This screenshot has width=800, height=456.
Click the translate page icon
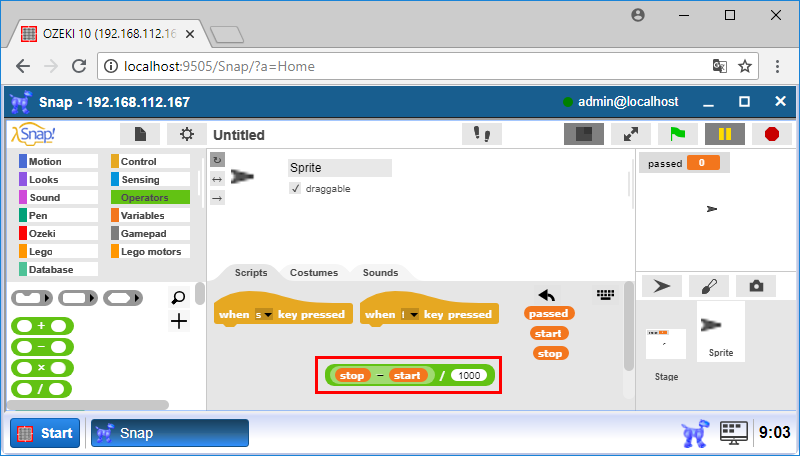click(719, 66)
